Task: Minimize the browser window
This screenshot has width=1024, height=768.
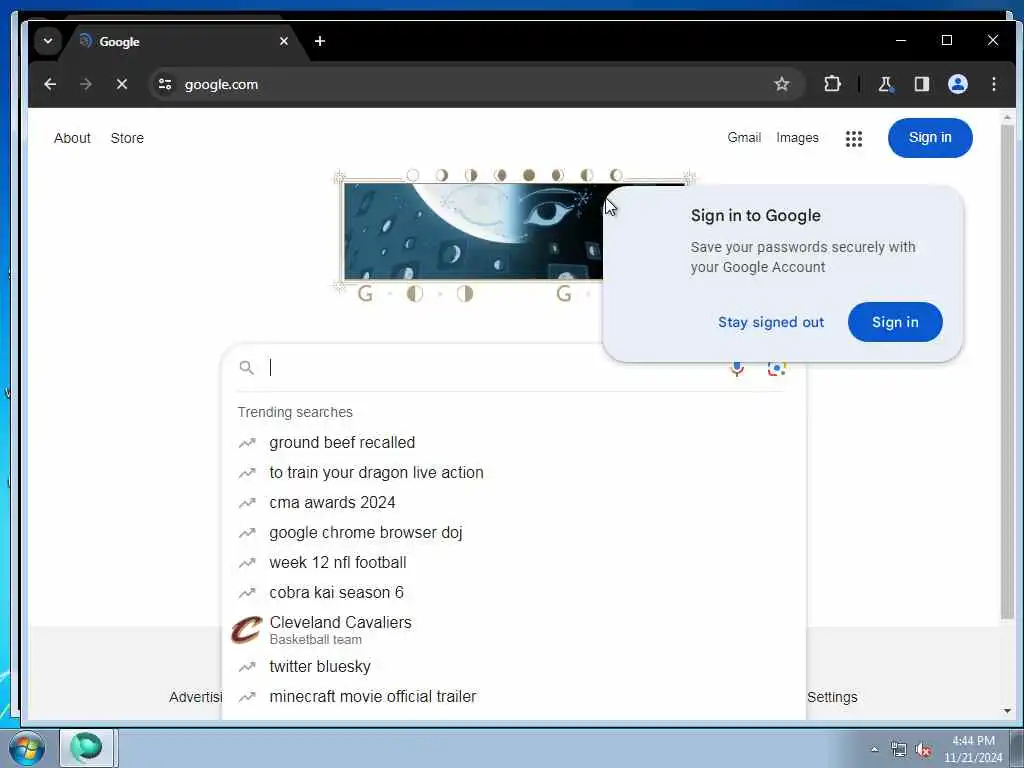Action: (x=901, y=40)
